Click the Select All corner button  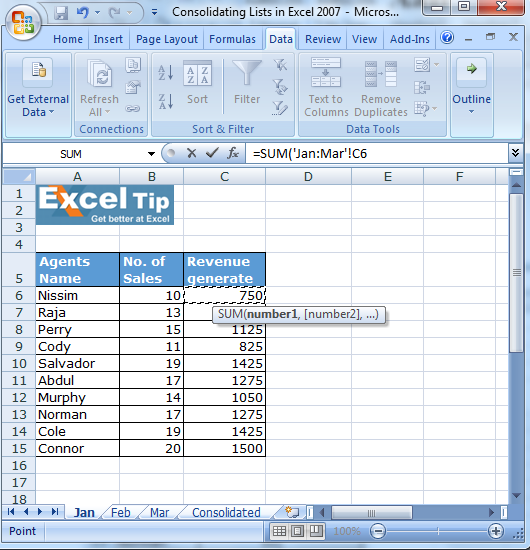coord(19,176)
